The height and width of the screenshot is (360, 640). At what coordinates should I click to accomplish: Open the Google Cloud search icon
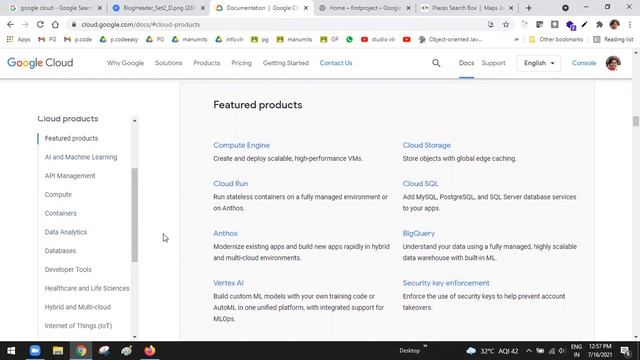coord(436,63)
